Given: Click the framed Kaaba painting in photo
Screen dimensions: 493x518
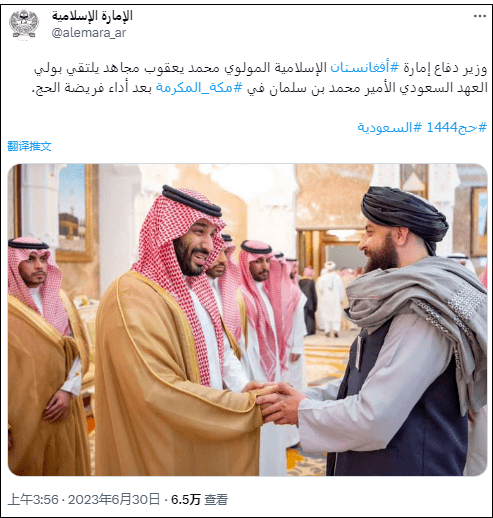Looking at the screenshot, I should tap(74, 212).
